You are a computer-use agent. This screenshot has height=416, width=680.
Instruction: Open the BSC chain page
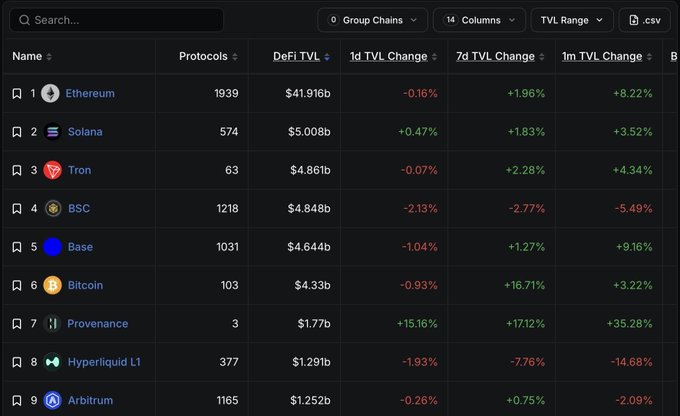click(x=79, y=209)
